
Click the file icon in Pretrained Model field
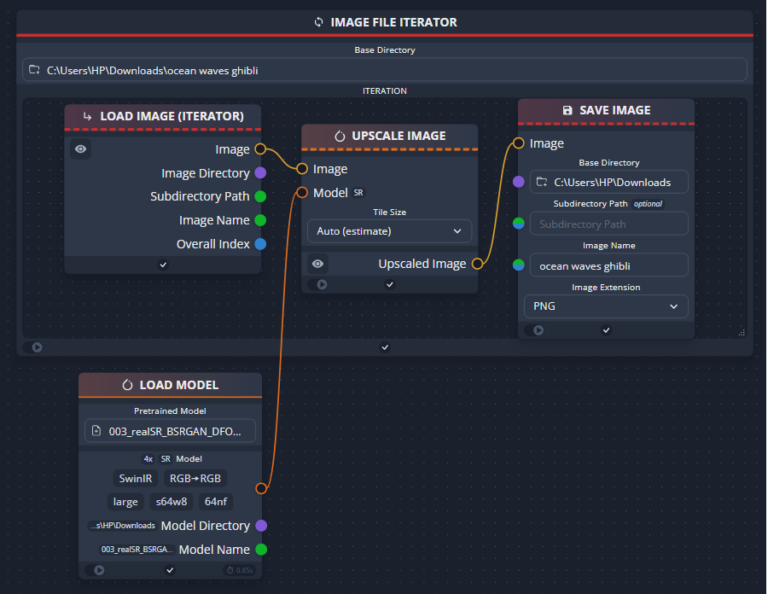pos(97,431)
